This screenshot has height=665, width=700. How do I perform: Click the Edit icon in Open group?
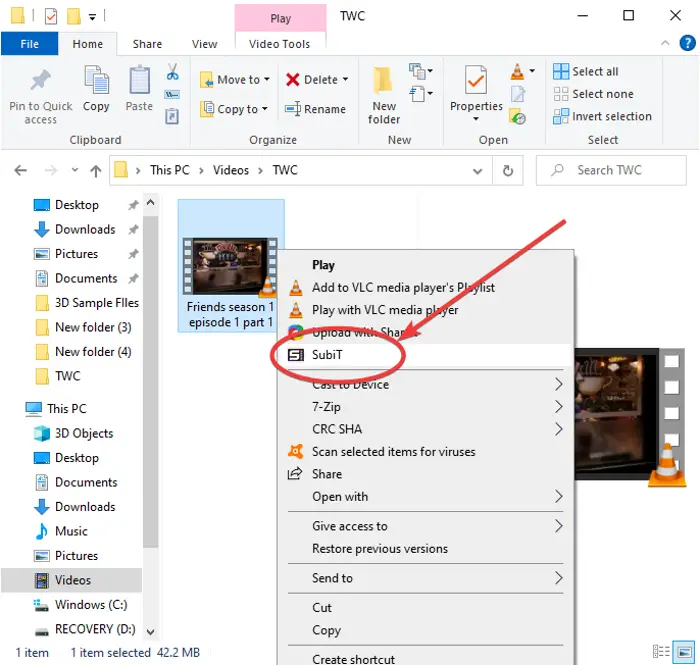click(518, 94)
